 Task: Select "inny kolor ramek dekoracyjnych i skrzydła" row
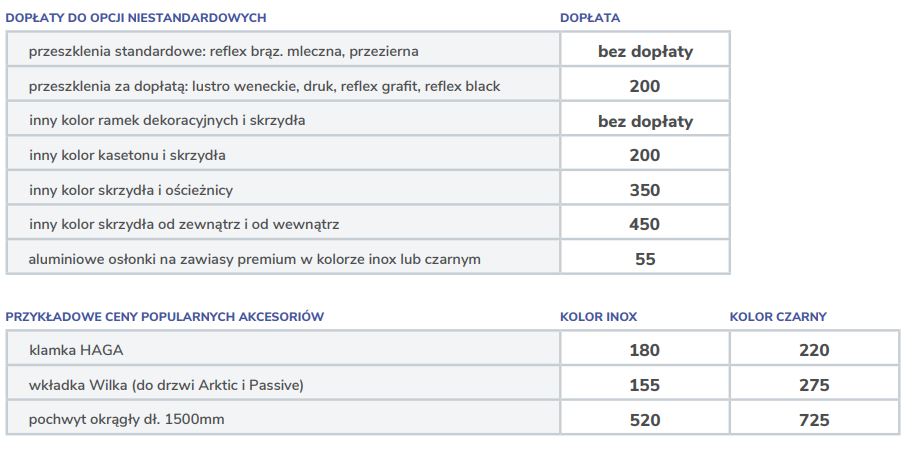(x=167, y=121)
